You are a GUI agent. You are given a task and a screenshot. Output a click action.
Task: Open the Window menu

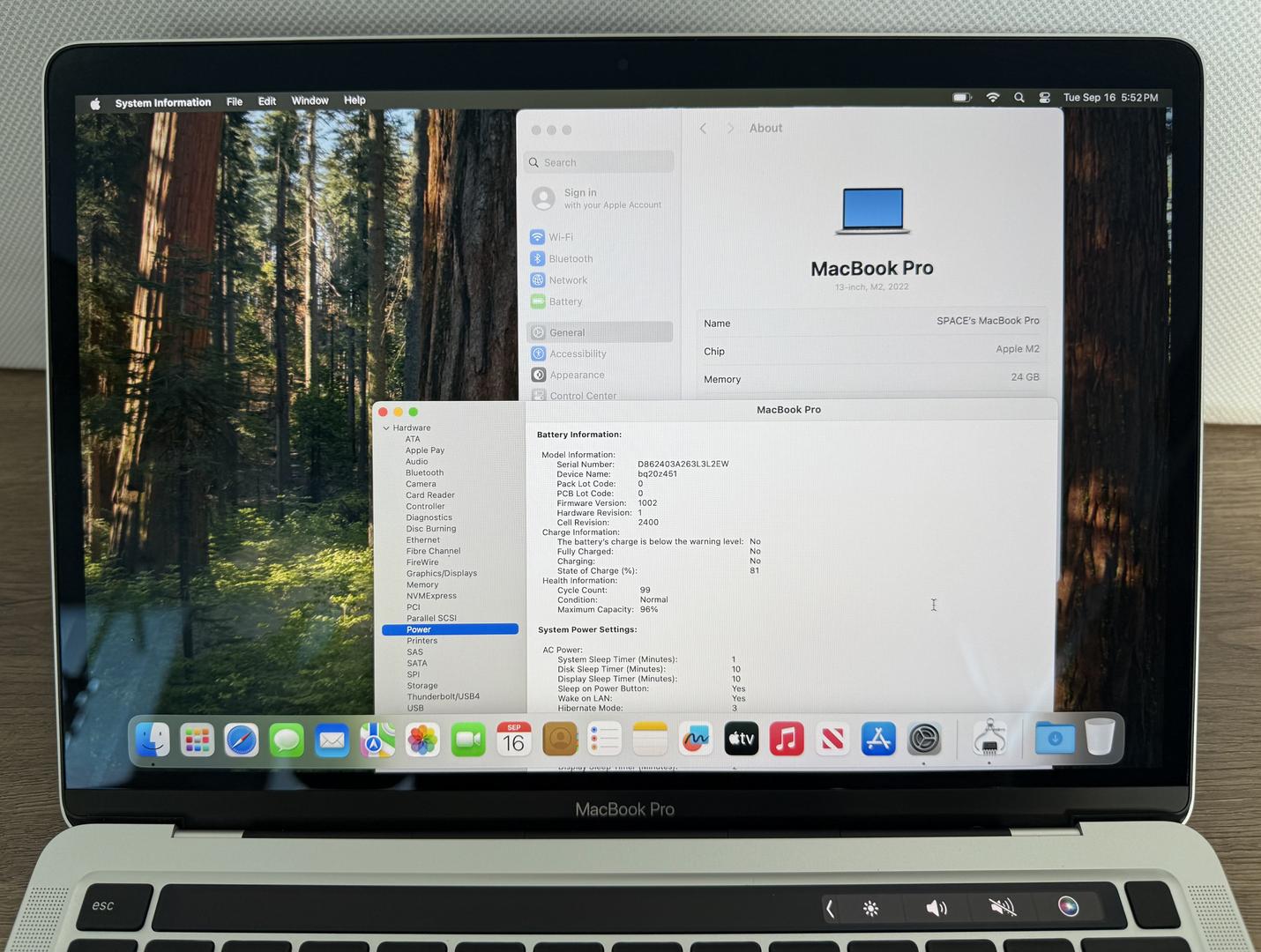click(310, 100)
